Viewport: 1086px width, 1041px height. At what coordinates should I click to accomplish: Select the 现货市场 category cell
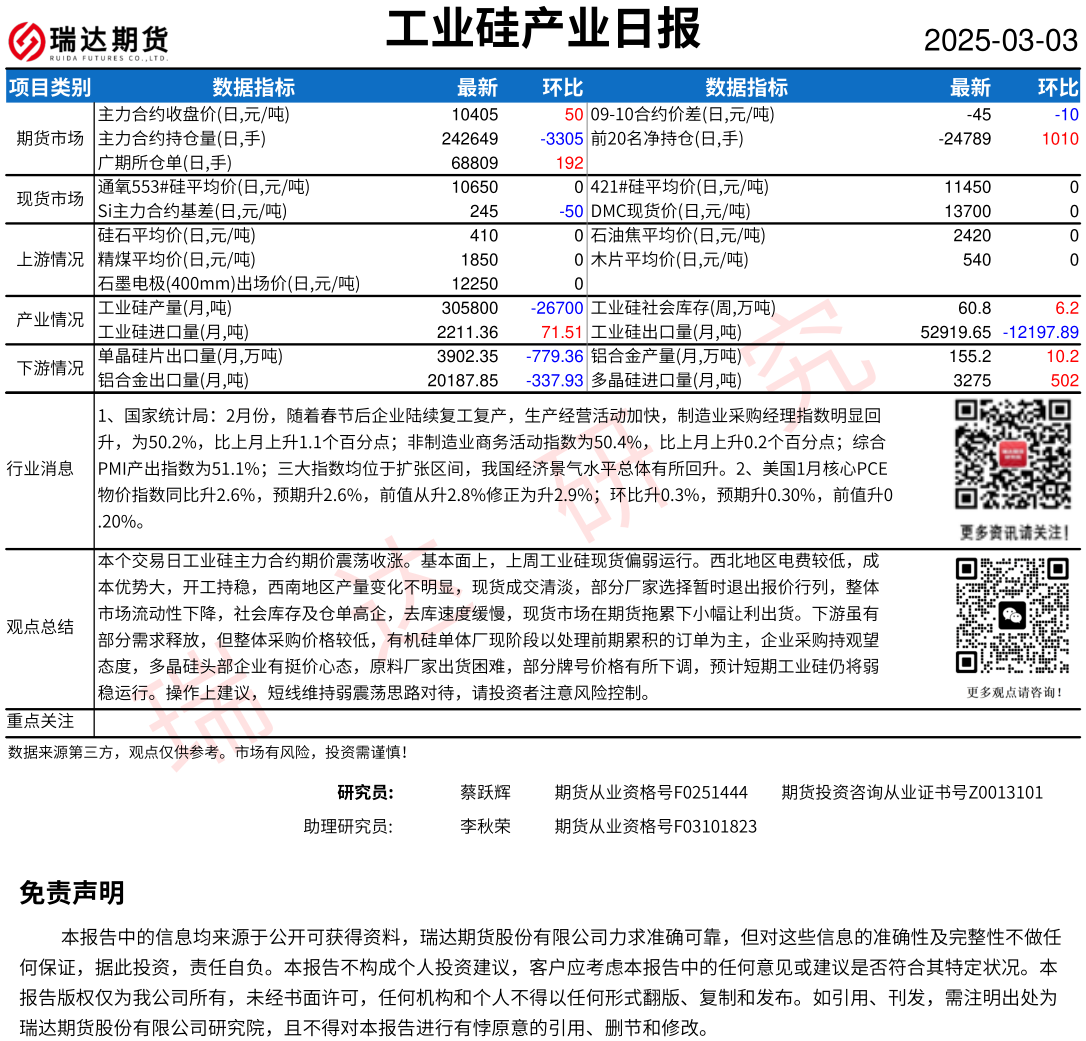(50, 199)
